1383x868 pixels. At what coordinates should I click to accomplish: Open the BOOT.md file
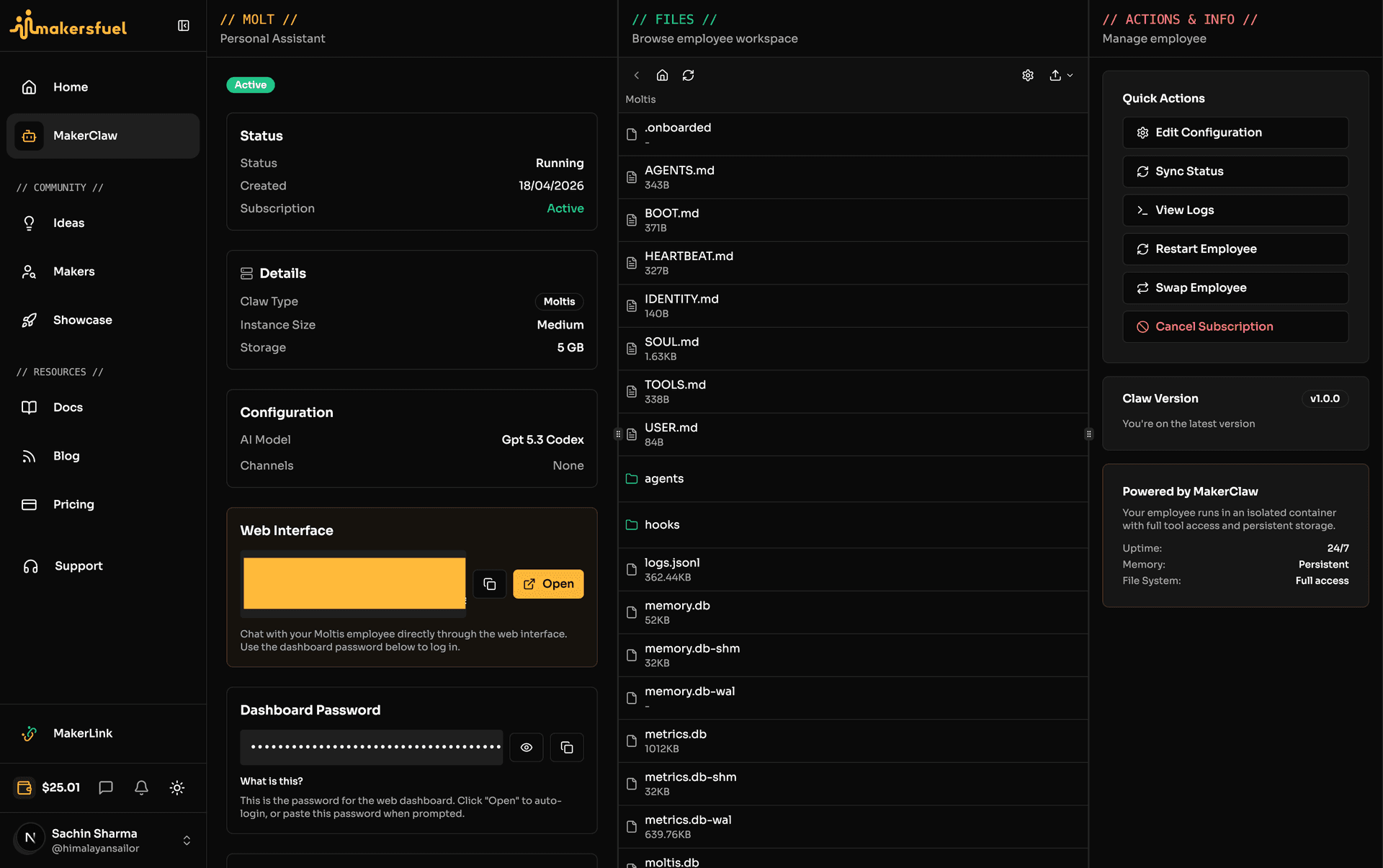[x=853, y=220]
